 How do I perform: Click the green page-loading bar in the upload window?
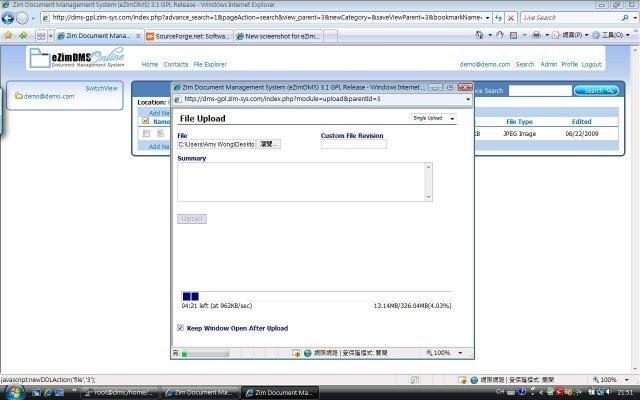(204, 353)
